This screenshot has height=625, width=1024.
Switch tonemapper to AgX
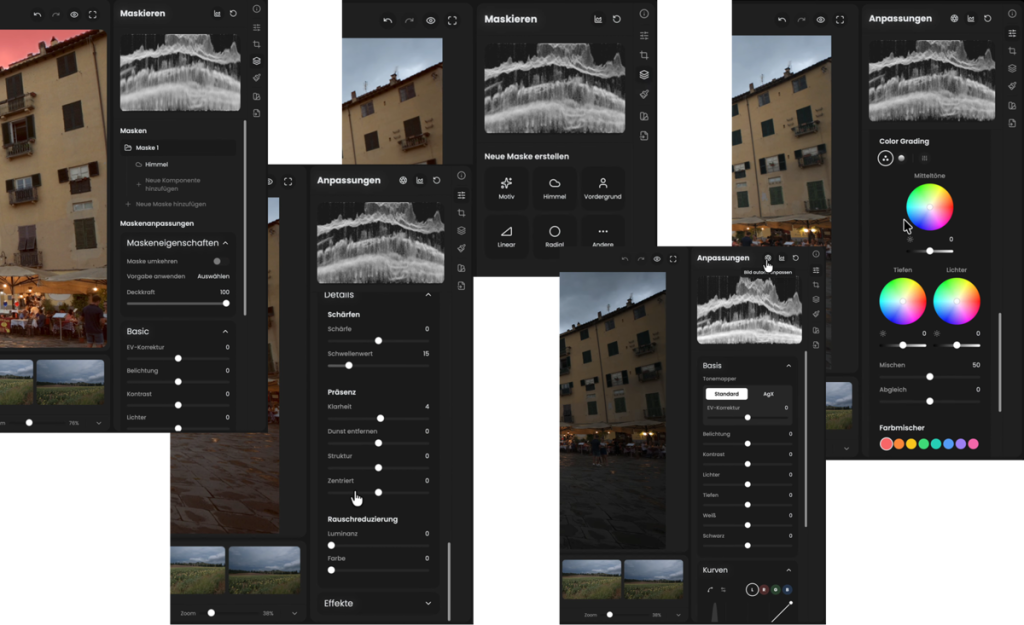click(x=769, y=394)
